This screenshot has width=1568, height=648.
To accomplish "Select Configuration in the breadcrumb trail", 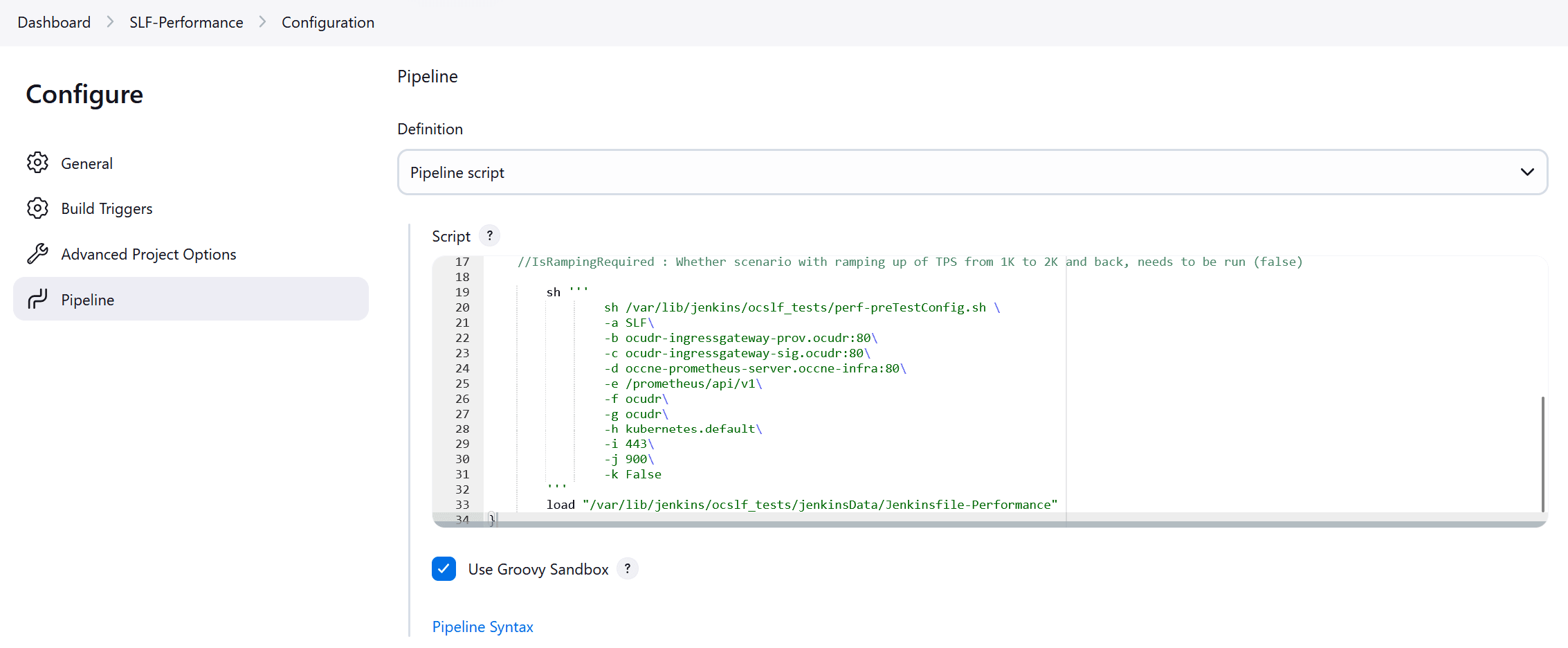I will [327, 22].
